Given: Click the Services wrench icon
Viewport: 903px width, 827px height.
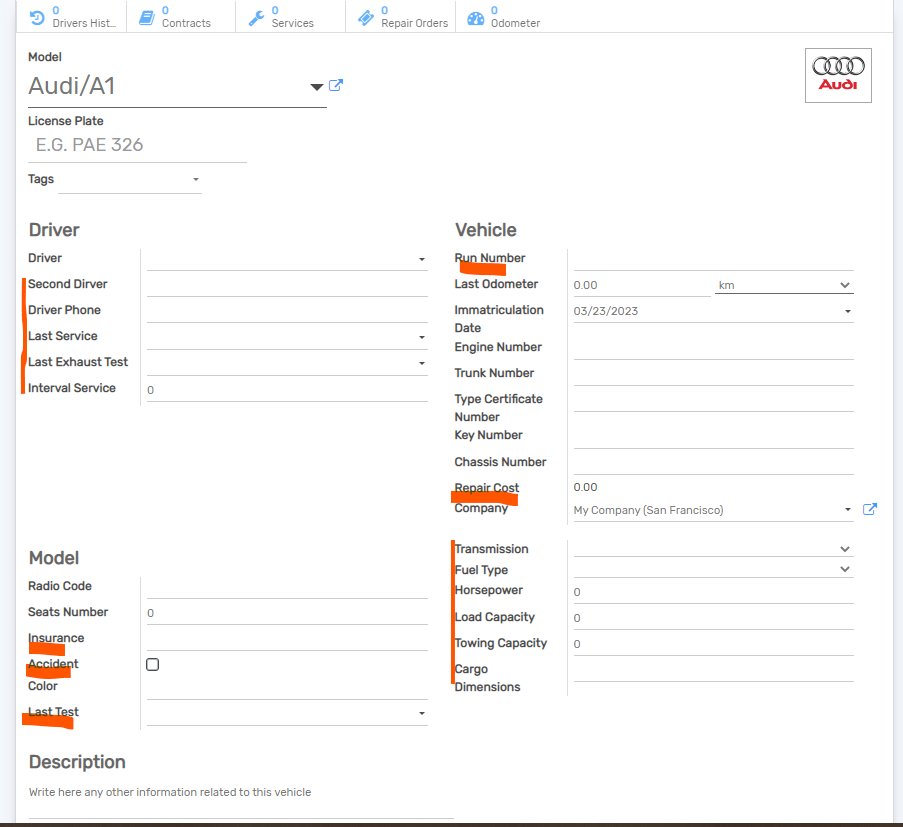Looking at the screenshot, I should pos(256,17).
